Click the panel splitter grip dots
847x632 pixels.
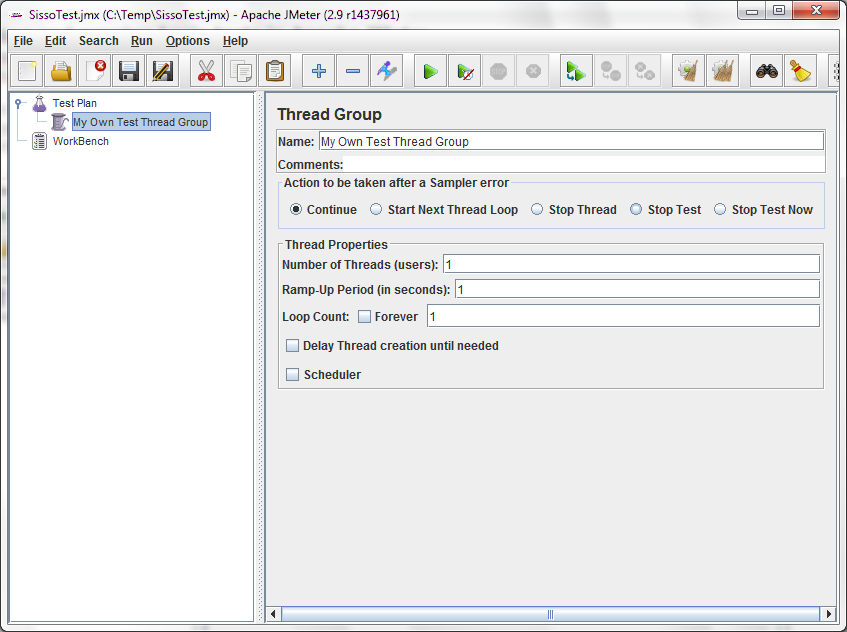tap(260, 357)
